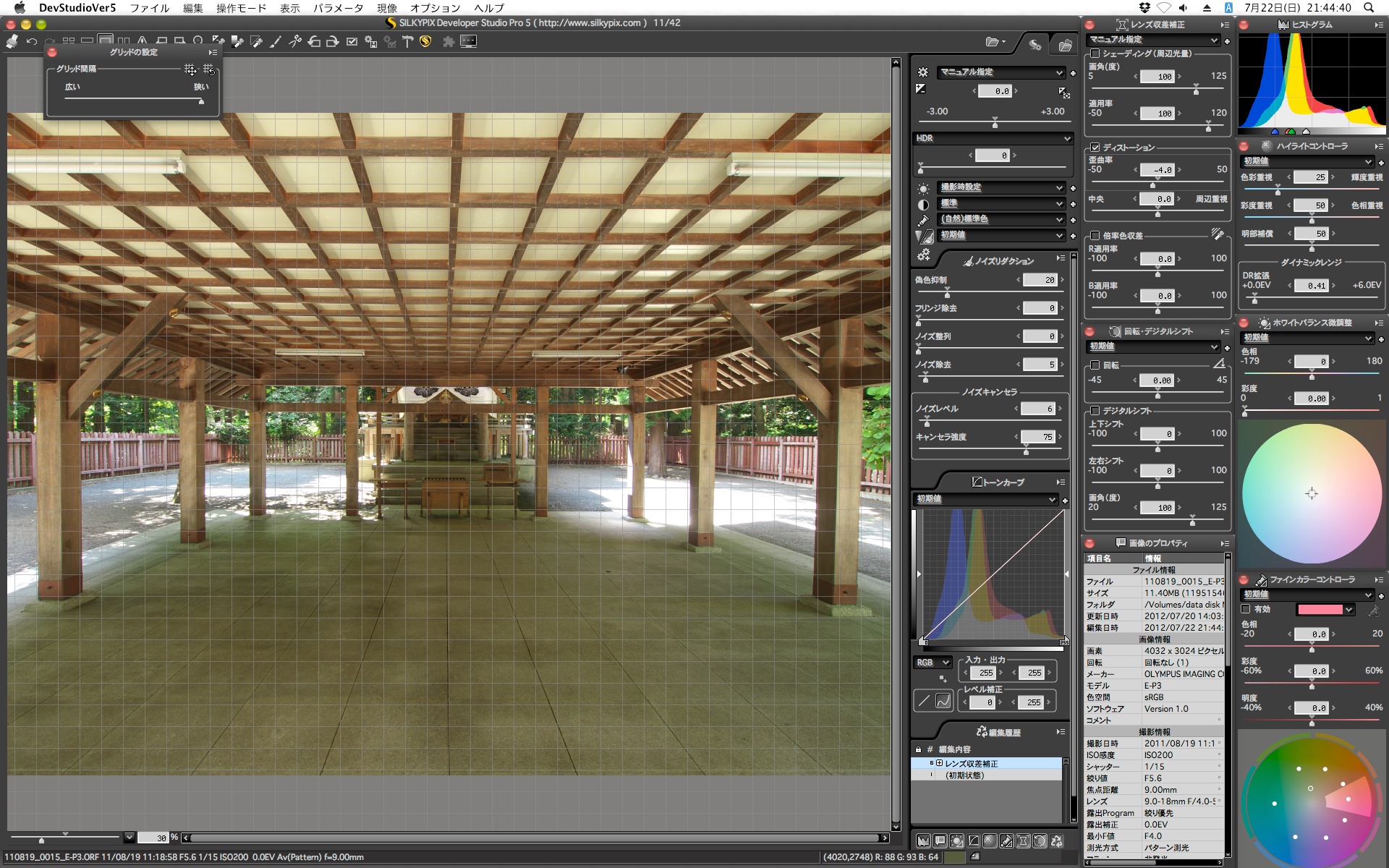Select the brush spotting tool icon

coord(276,42)
